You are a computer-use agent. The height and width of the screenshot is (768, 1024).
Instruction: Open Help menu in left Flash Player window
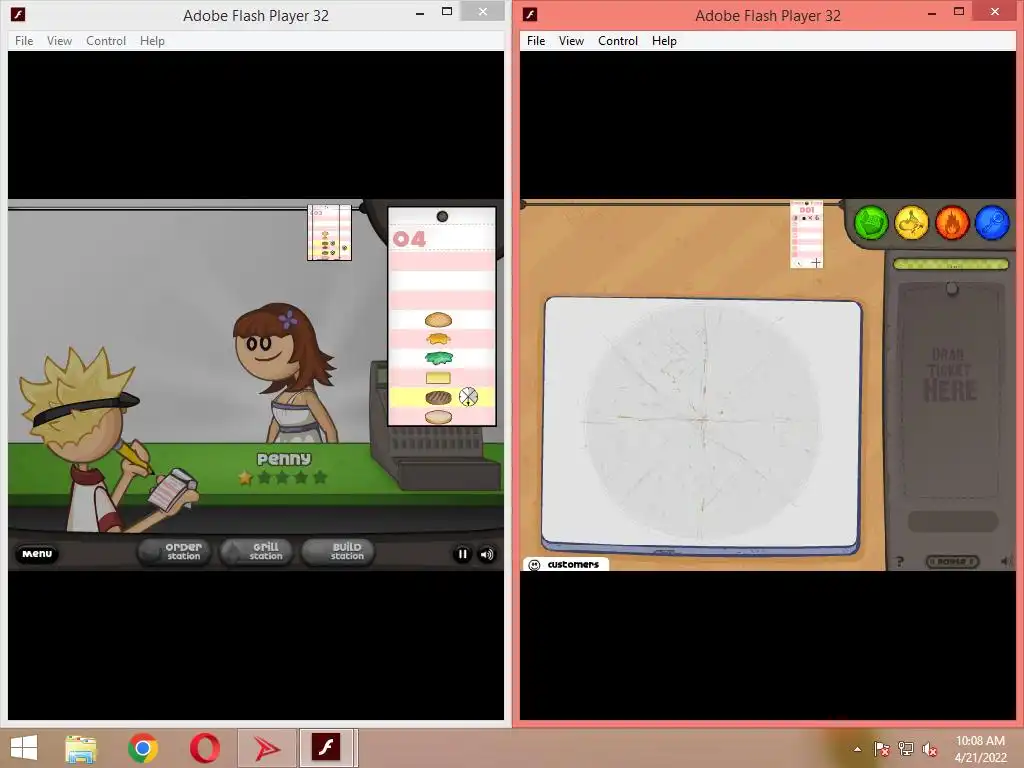(152, 40)
